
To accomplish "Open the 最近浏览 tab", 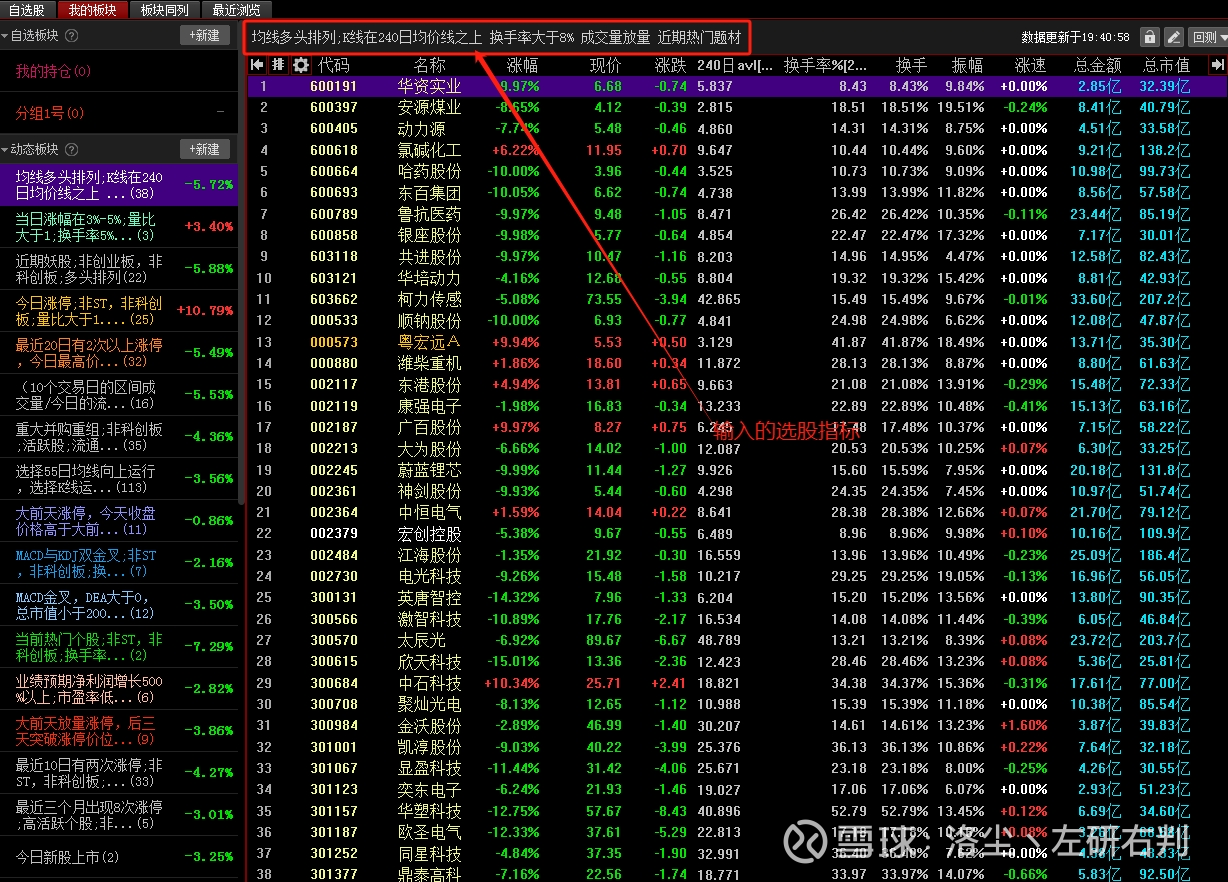I will click(236, 10).
